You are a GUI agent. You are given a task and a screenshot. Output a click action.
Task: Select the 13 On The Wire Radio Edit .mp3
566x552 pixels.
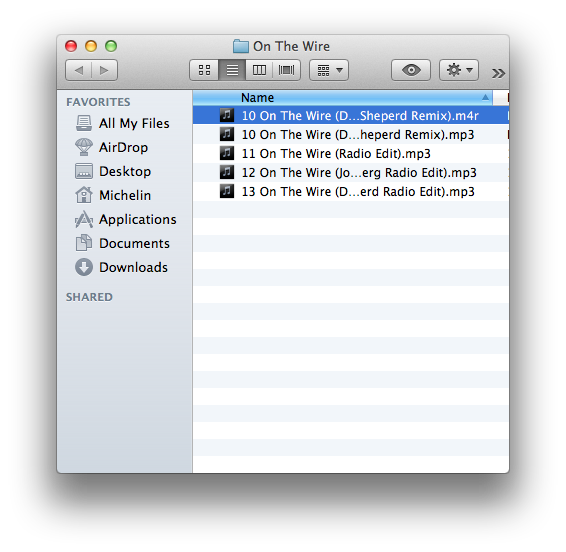[x=351, y=192]
